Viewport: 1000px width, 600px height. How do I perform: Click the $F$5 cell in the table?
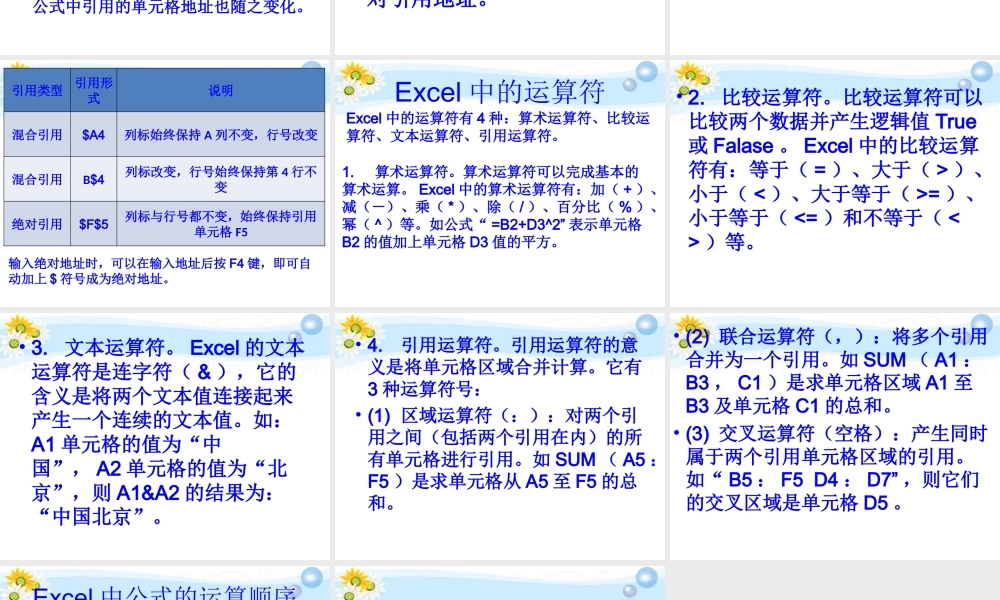point(94,224)
